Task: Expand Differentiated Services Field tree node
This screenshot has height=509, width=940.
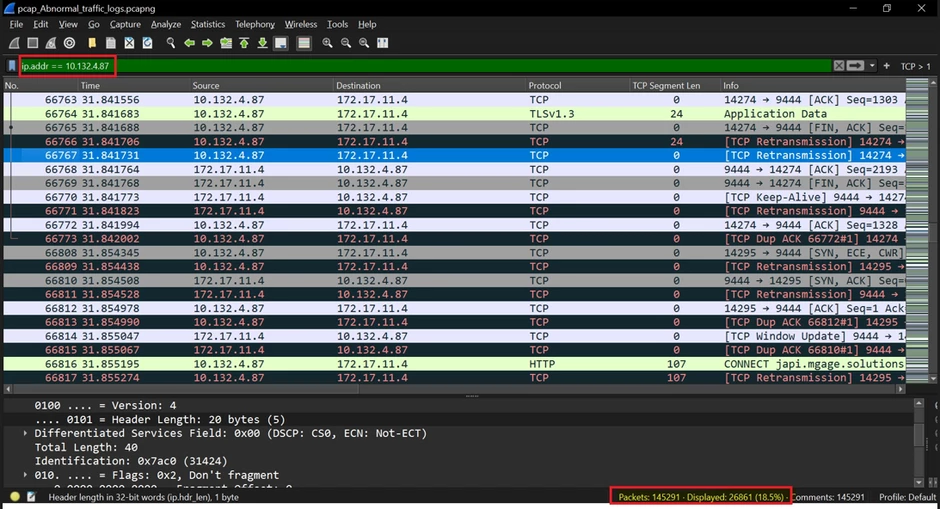Action: click(x=25, y=433)
